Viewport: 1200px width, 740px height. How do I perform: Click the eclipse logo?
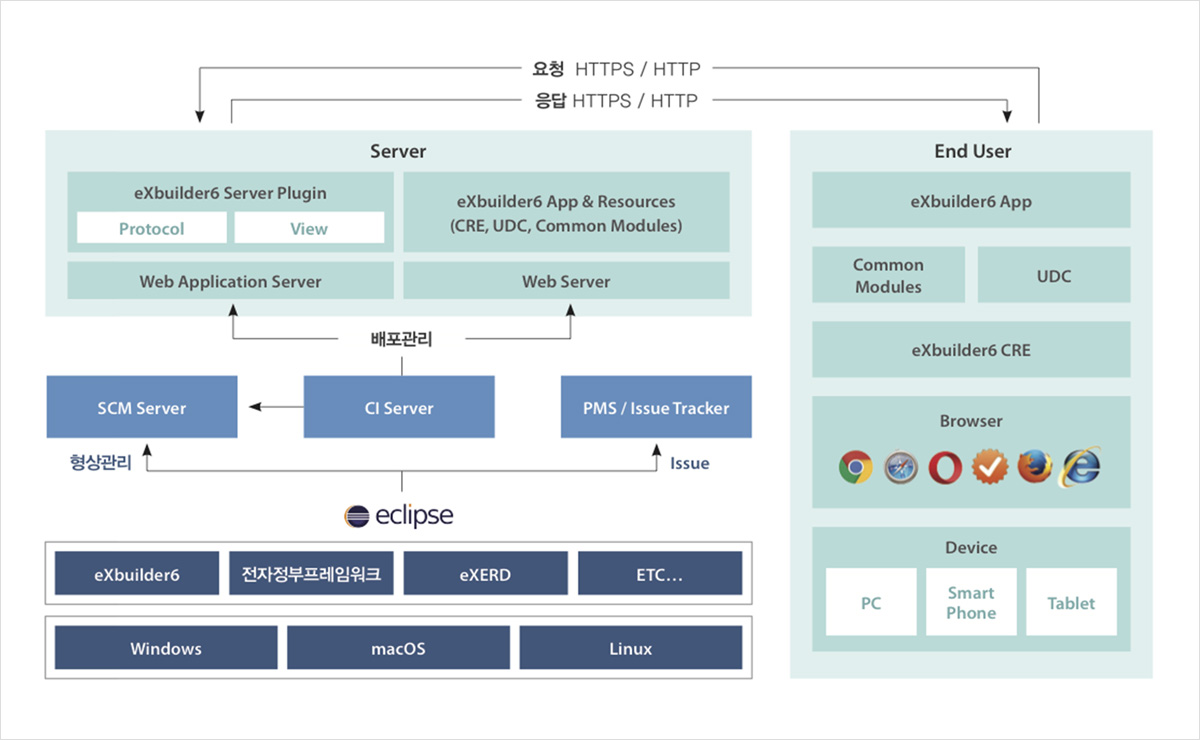pyautogui.click(x=398, y=516)
